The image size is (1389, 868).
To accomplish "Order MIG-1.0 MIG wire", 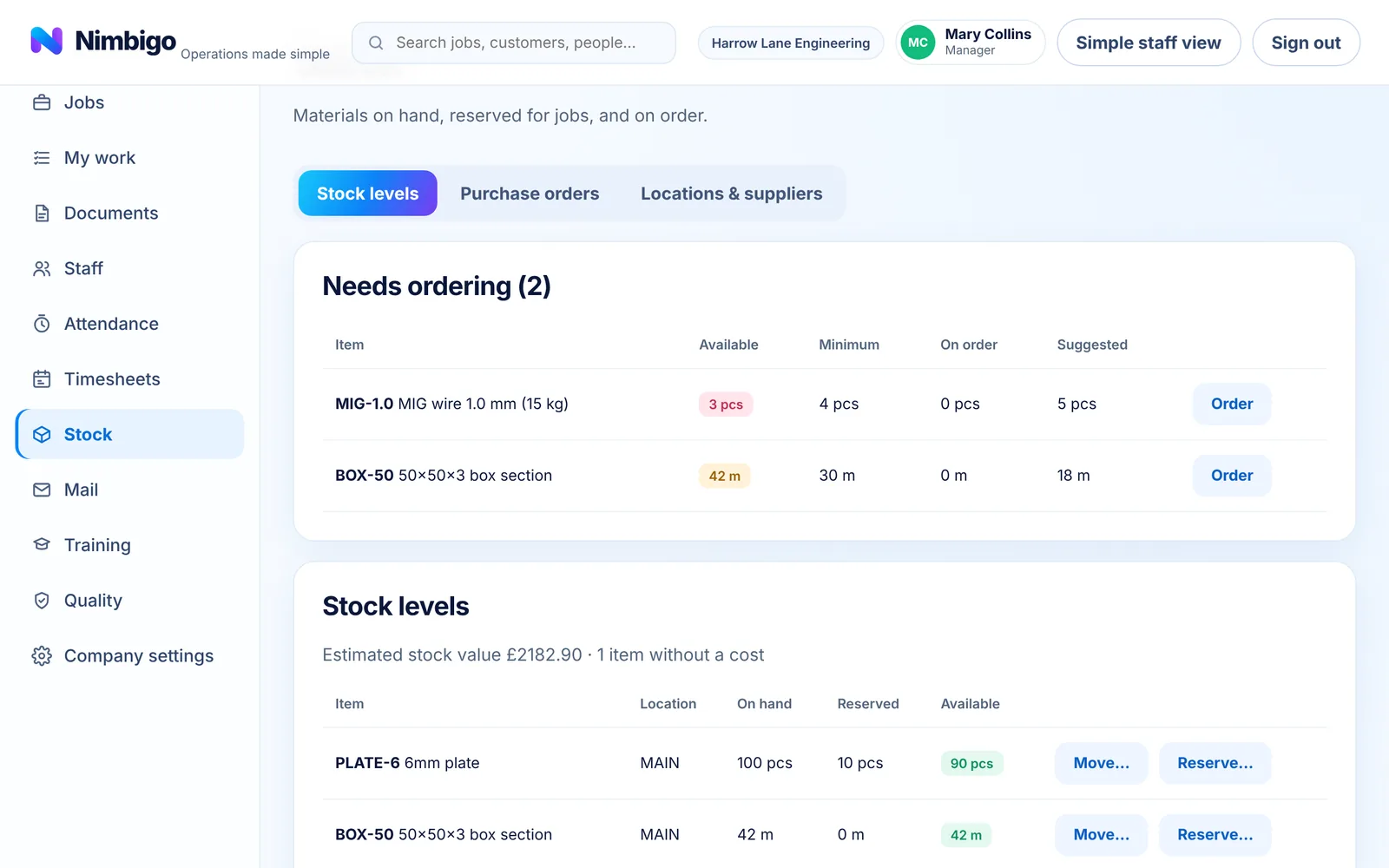I will [1232, 404].
